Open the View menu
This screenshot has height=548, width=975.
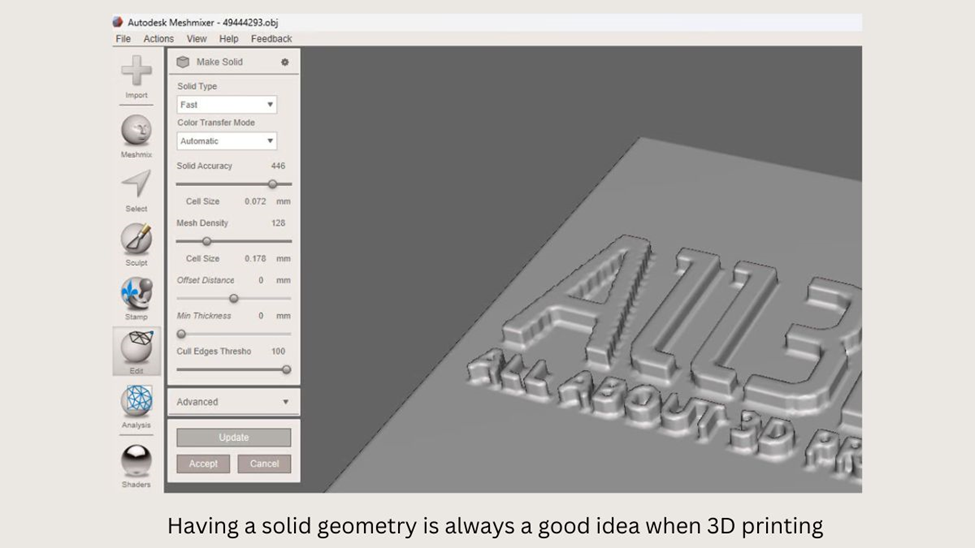click(196, 39)
